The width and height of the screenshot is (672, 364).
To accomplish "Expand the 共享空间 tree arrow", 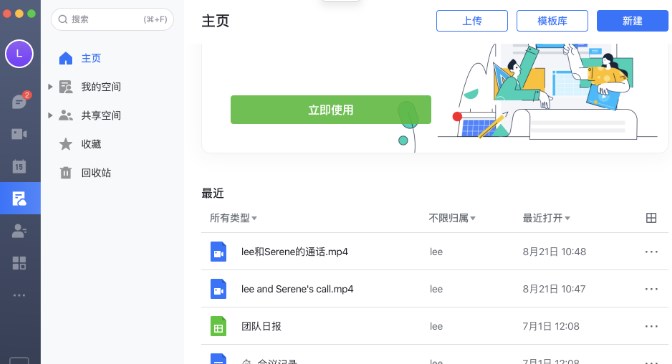I will 50,115.
